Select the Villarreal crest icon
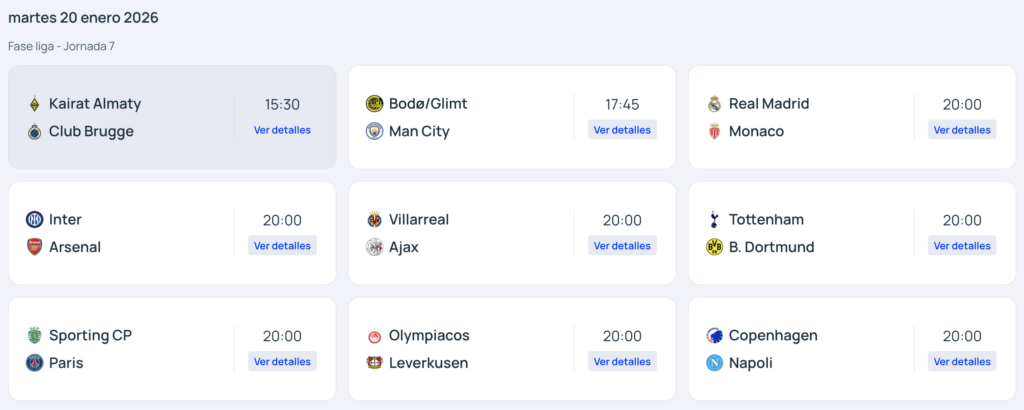 click(375, 220)
